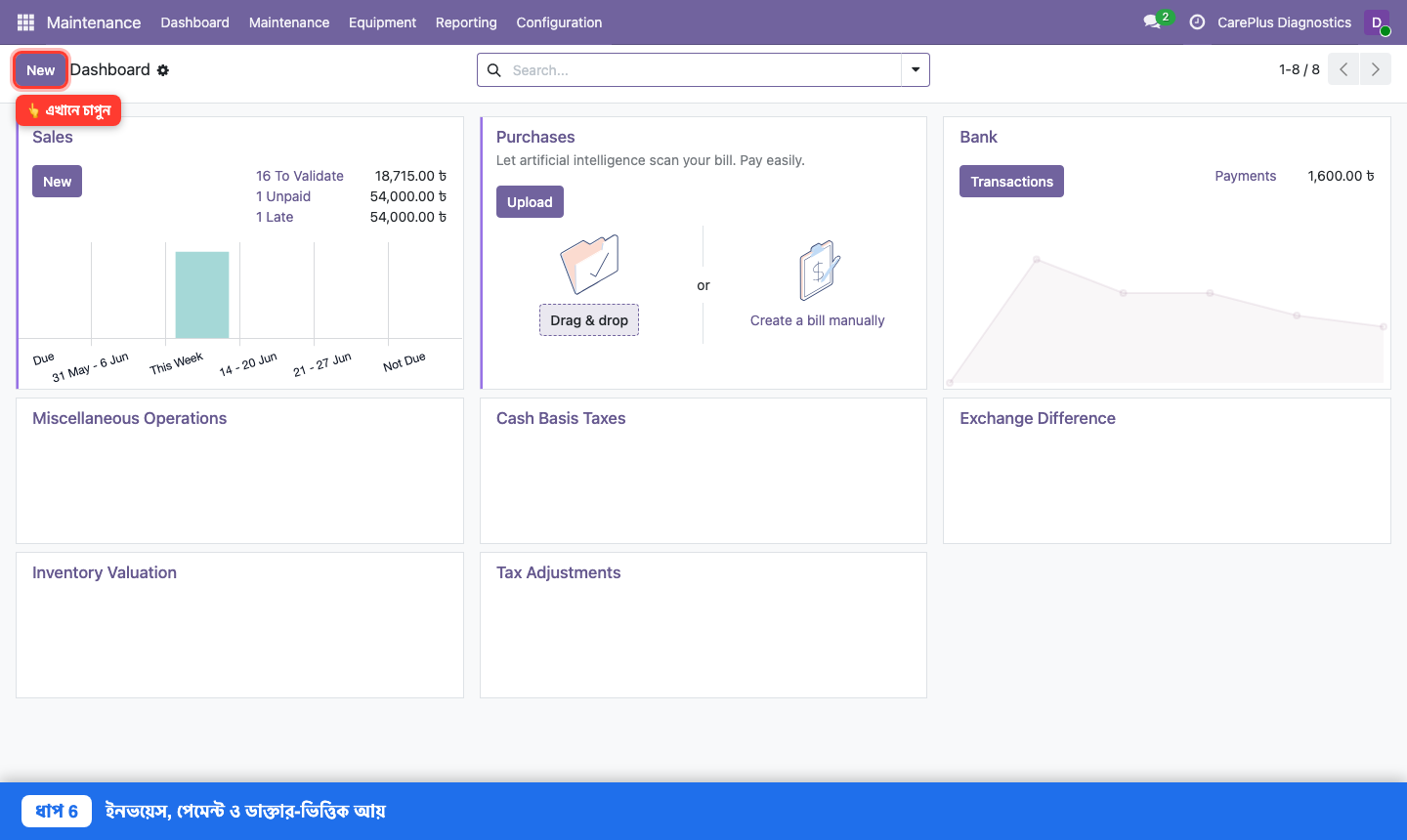The width and height of the screenshot is (1407, 840).
Task: Click the Dashboard breadcrumb title
Action: 110,69
